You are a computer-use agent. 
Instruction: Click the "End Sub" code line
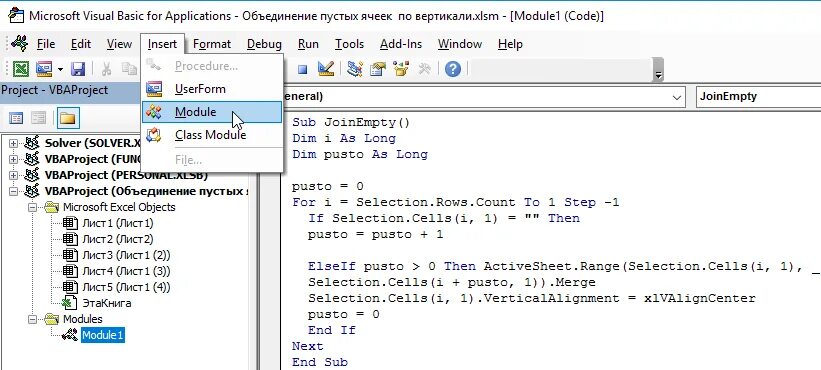(320, 362)
